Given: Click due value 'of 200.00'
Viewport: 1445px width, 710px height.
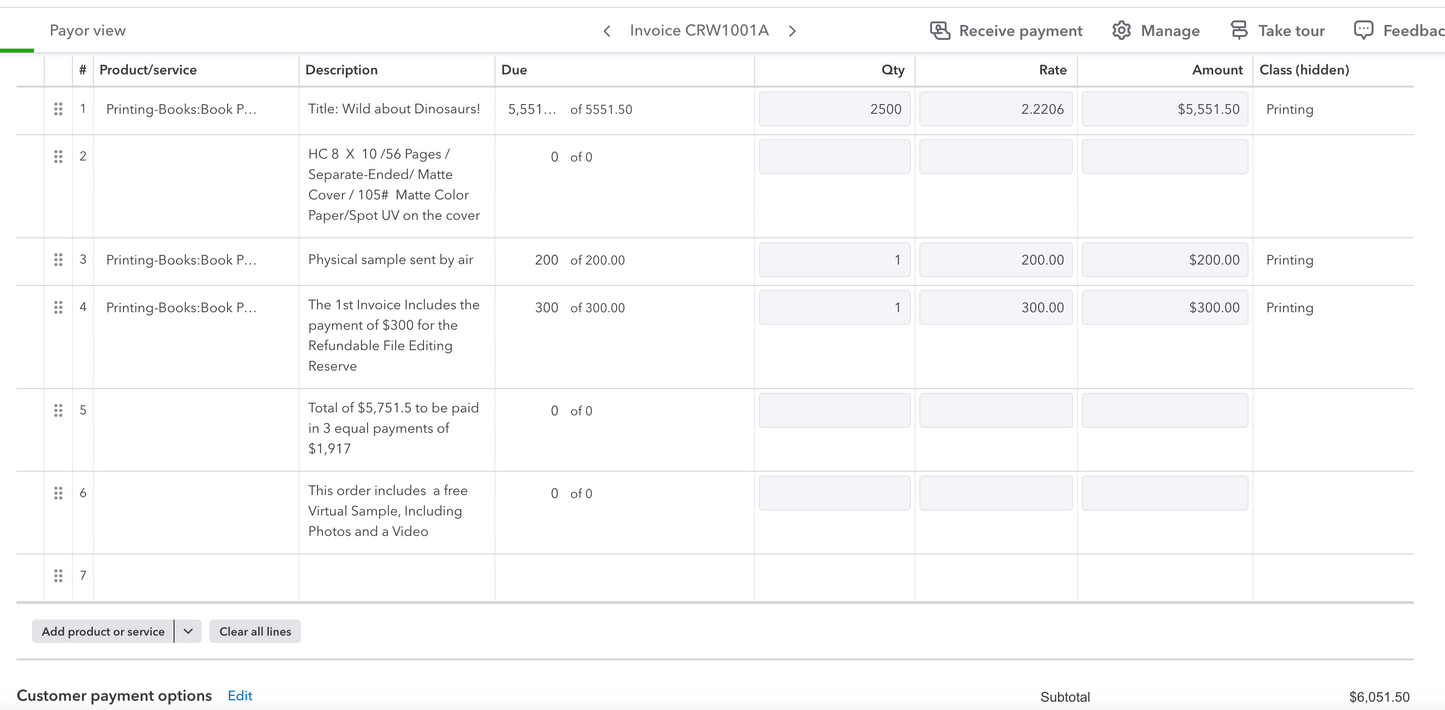Looking at the screenshot, I should click(598, 260).
